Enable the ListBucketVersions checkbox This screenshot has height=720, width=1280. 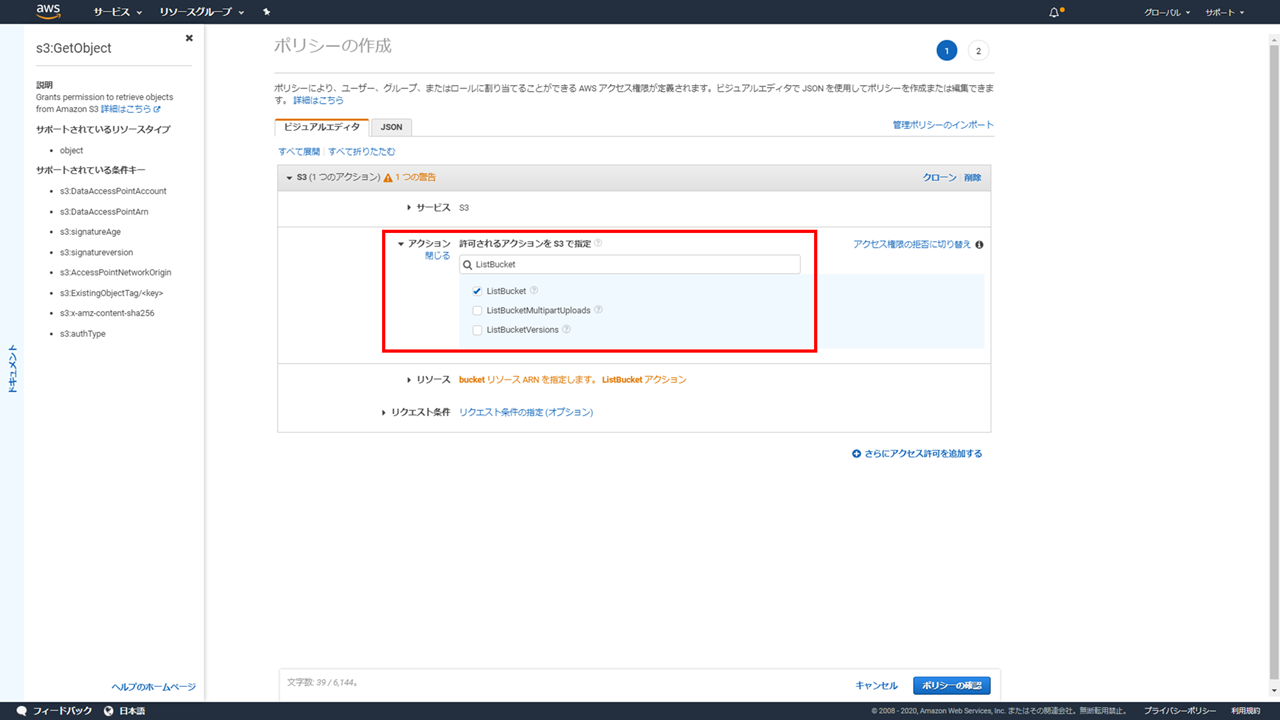click(477, 330)
